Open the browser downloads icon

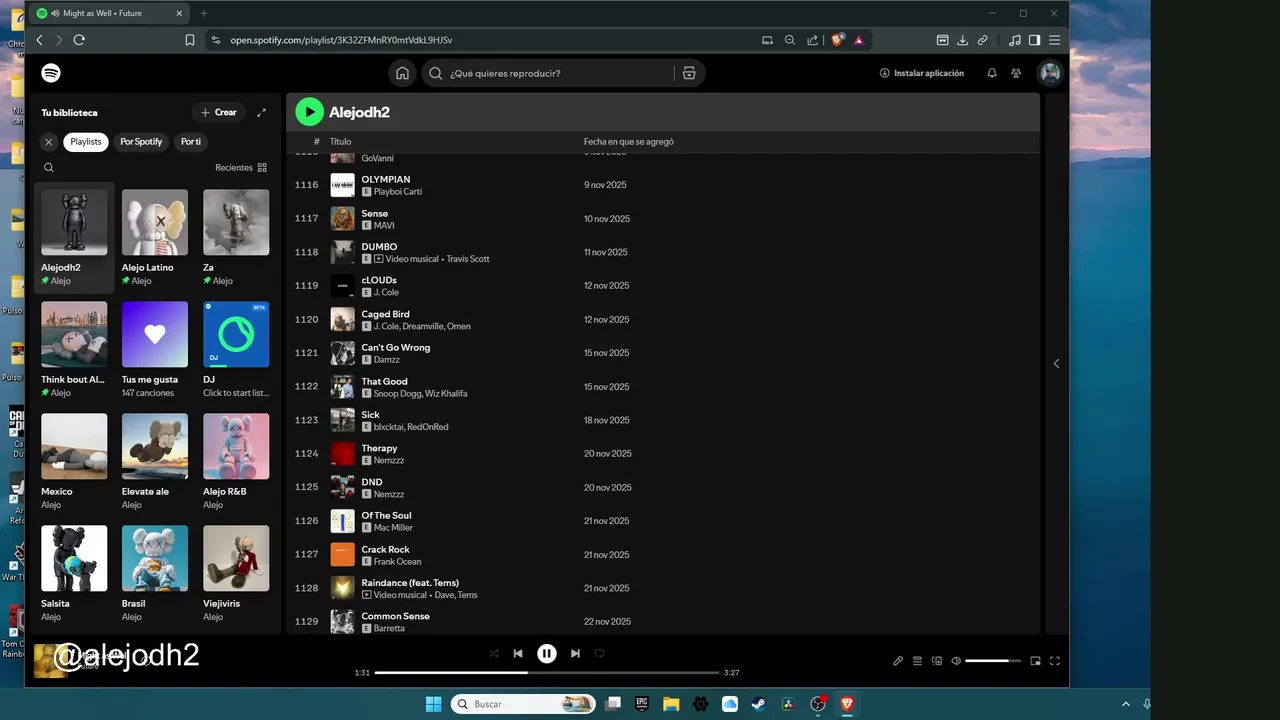962,40
